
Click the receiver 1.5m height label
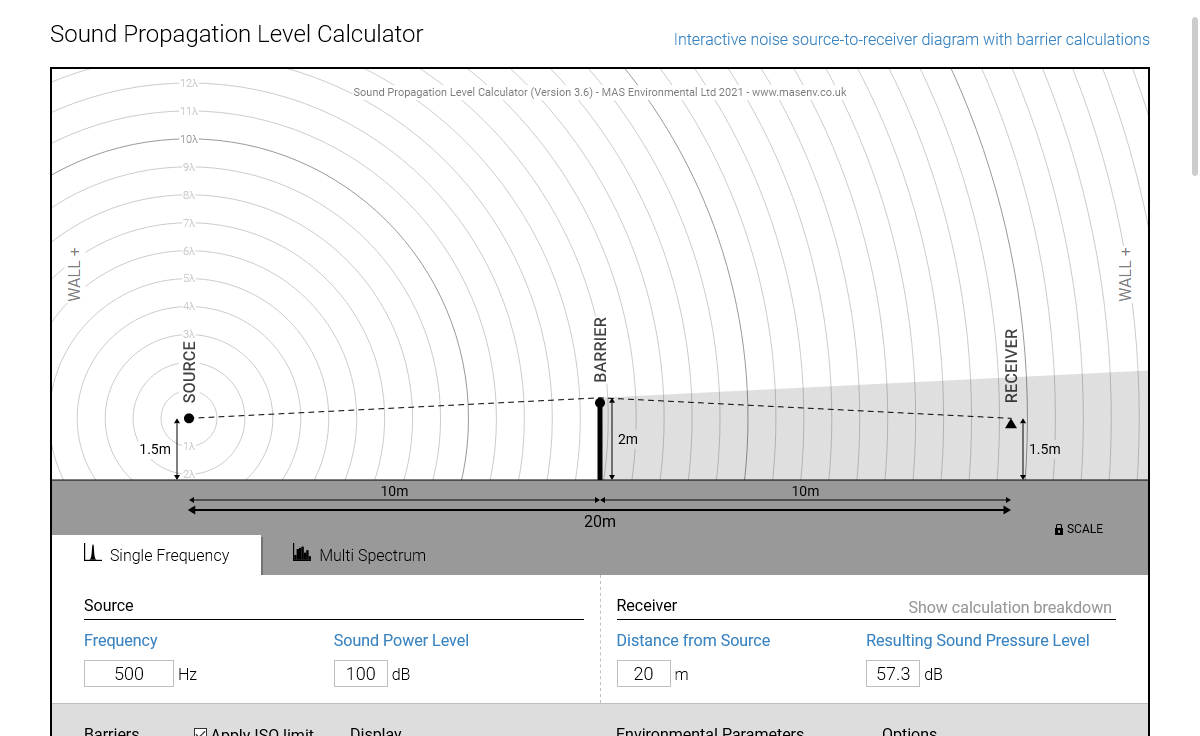click(x=1045, y=449)
